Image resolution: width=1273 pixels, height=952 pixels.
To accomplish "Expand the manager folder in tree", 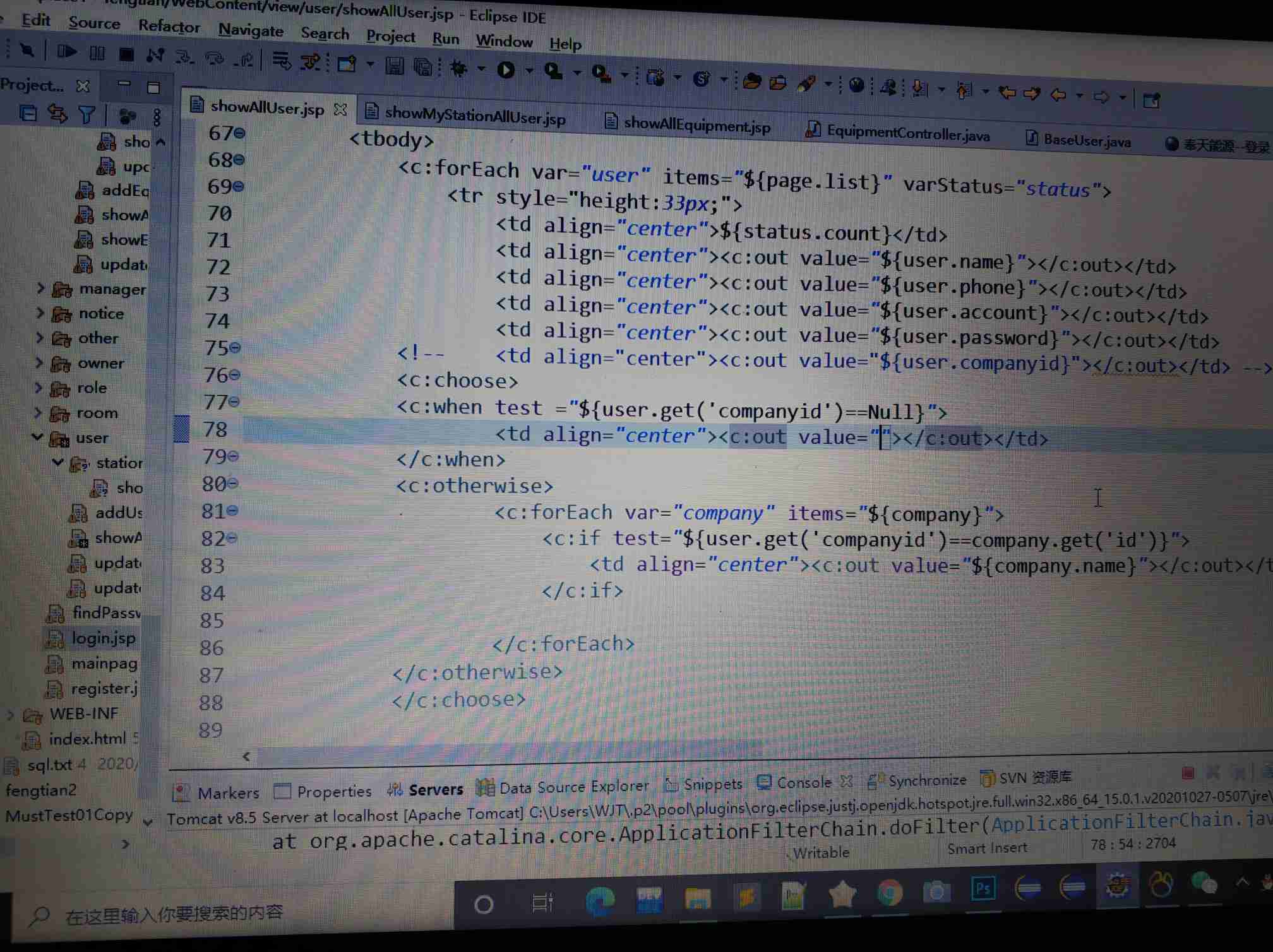I will coord(41,289).
